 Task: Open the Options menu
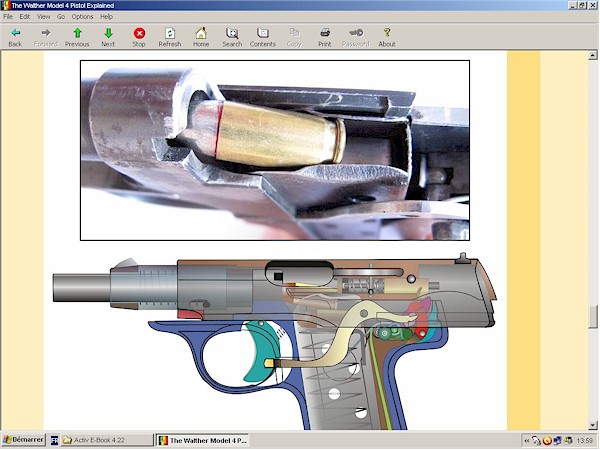(x=82, y=16)
